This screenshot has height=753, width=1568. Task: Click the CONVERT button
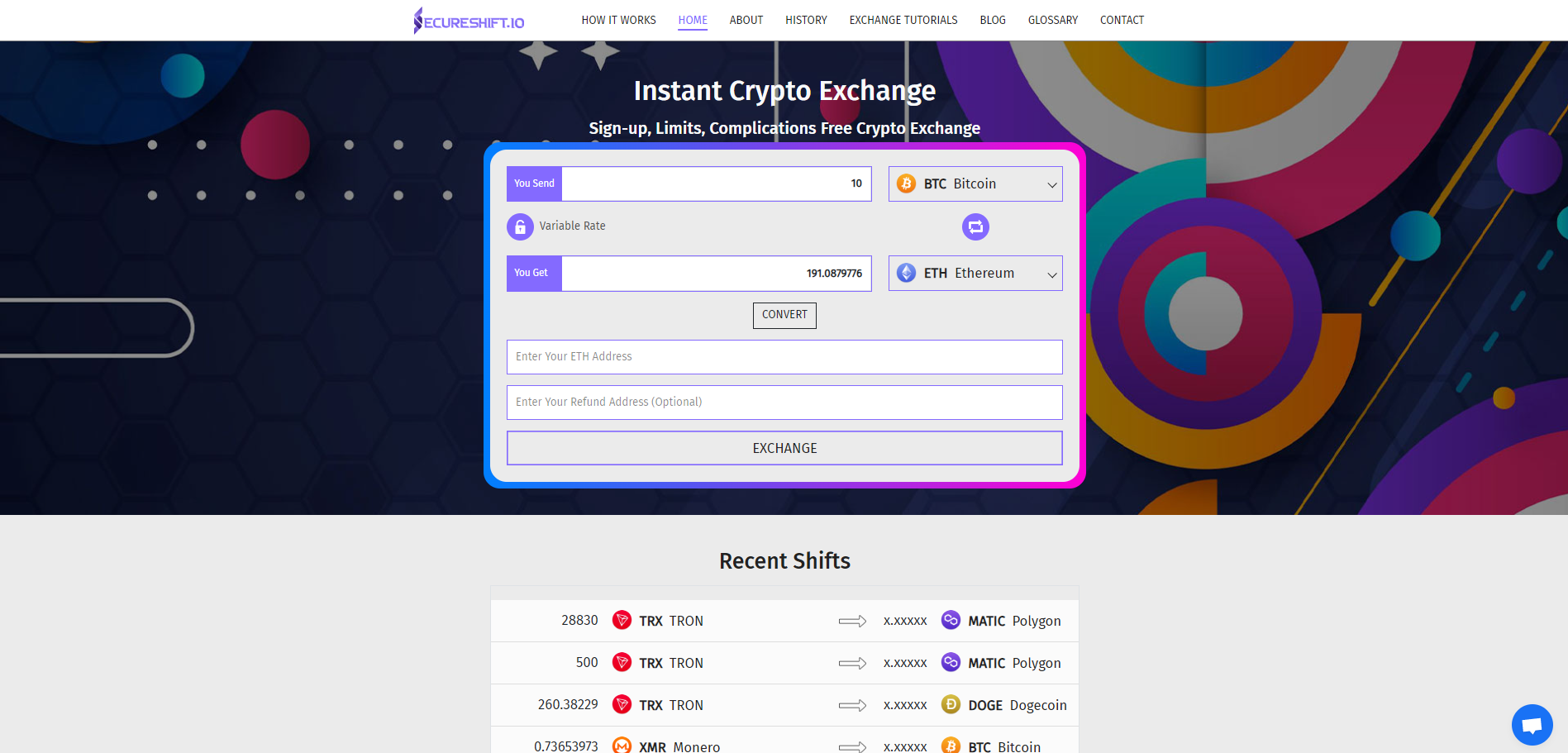[784, 315]
